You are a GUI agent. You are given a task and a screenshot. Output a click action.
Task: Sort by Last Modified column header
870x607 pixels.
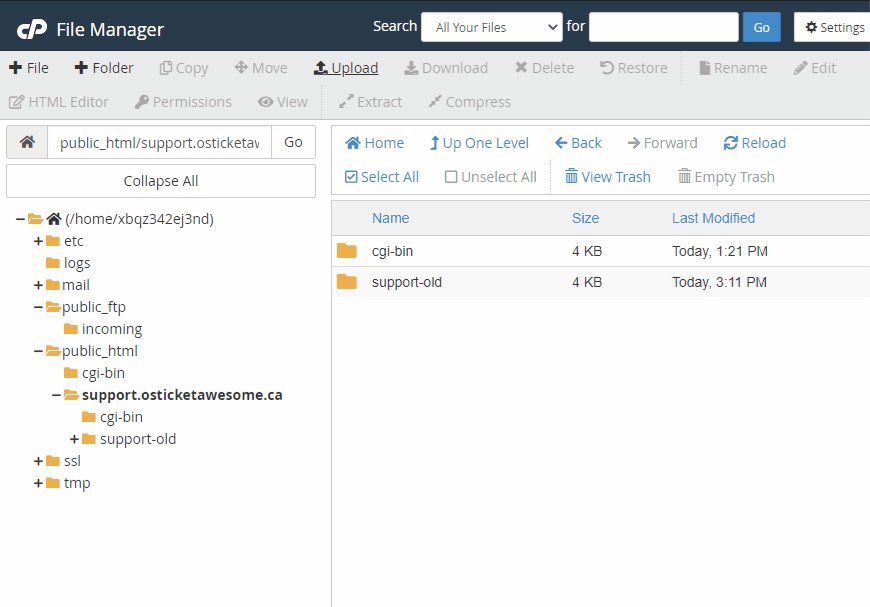(x=713, y=218)
